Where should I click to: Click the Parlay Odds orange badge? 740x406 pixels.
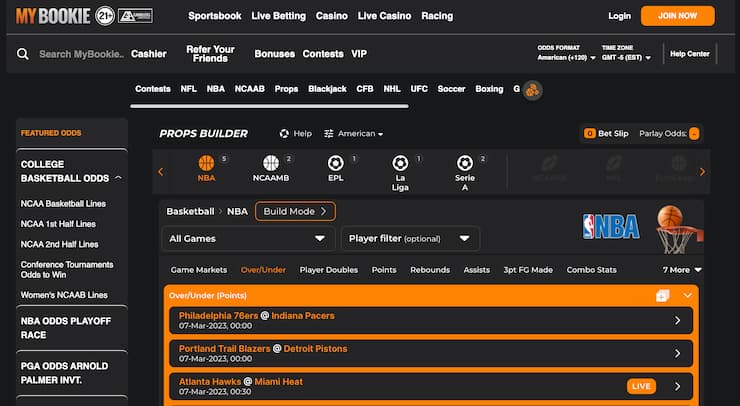694,134
